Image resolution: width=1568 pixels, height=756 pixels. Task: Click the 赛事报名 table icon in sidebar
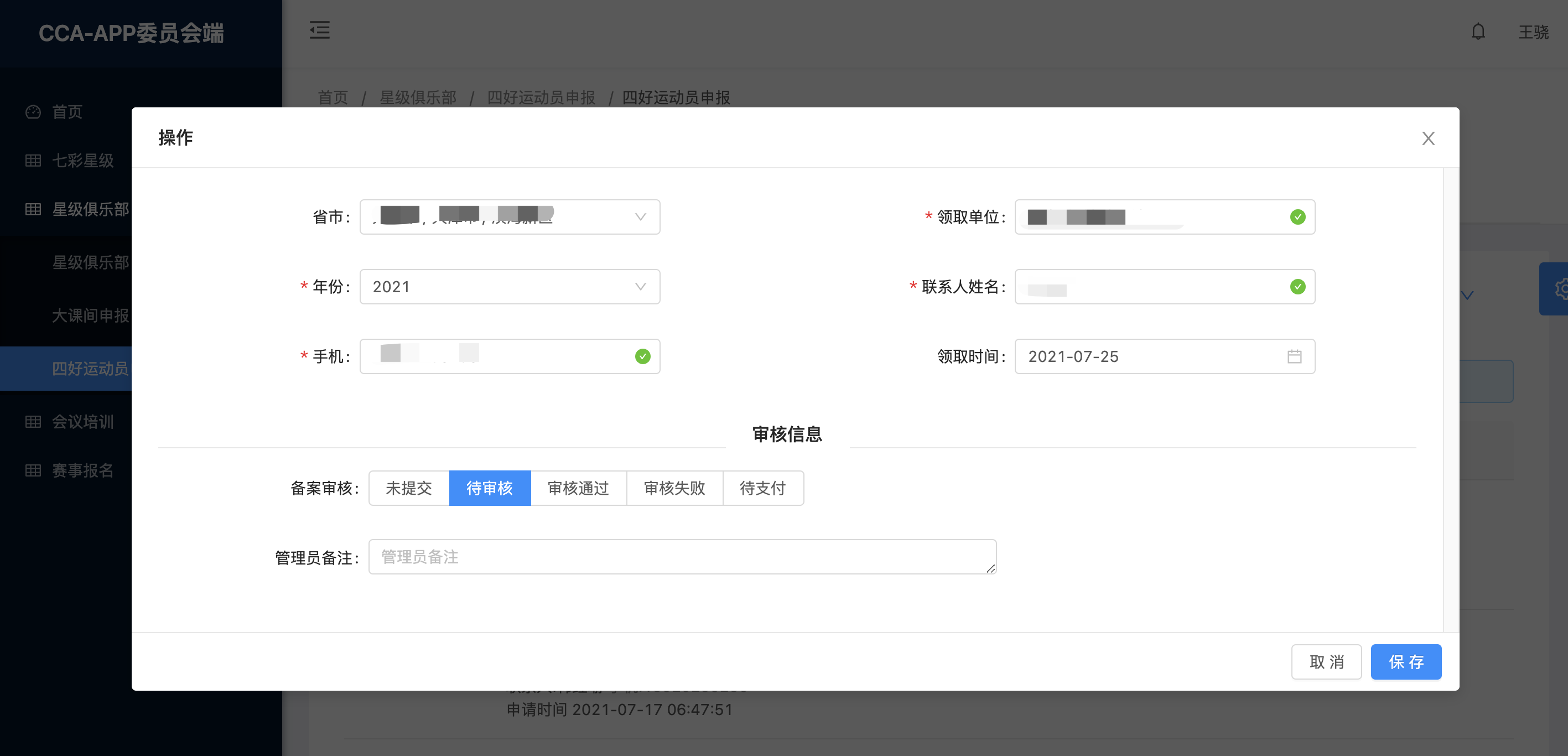pos(33,470)
